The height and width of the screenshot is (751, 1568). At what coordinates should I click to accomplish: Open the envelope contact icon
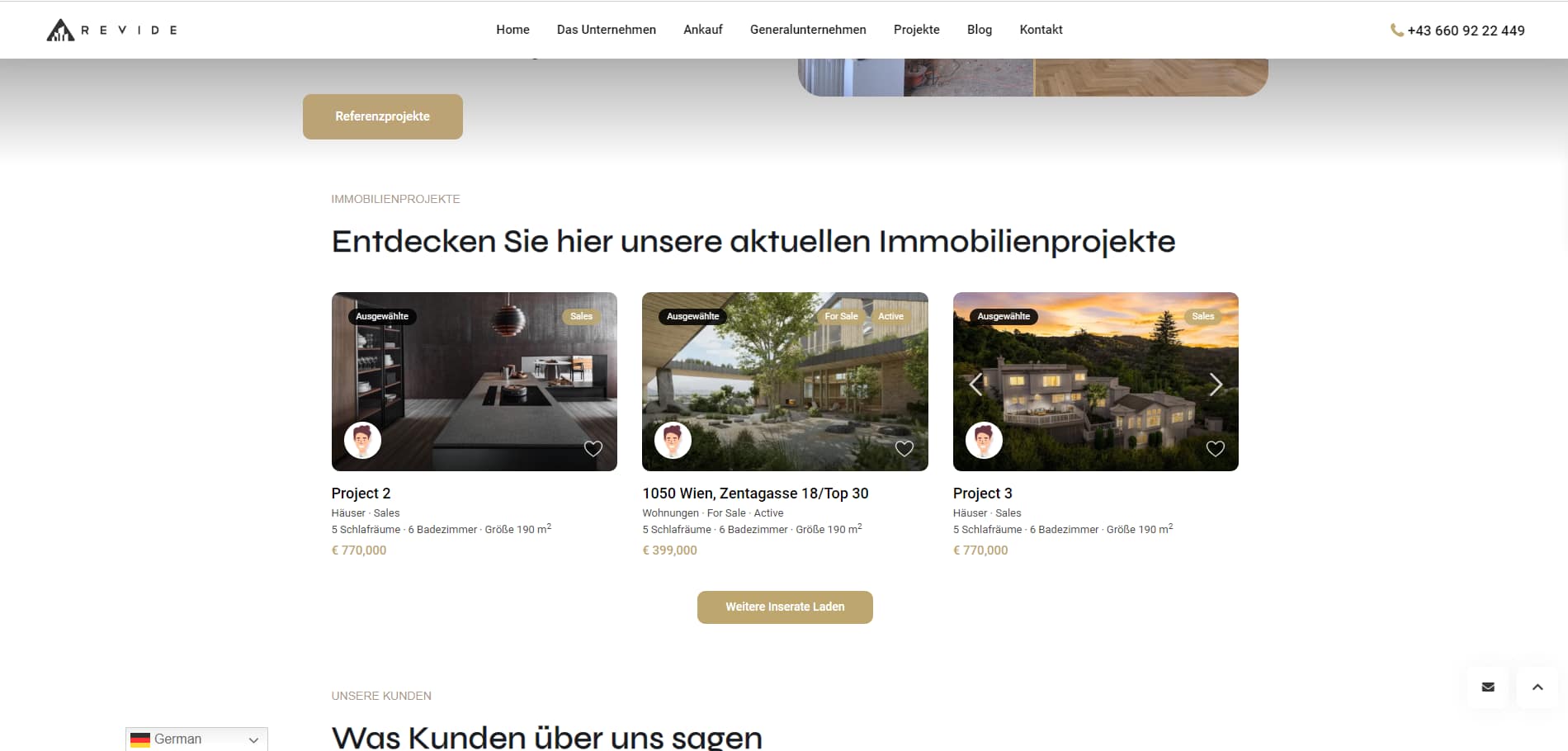tap(1488, 687)
